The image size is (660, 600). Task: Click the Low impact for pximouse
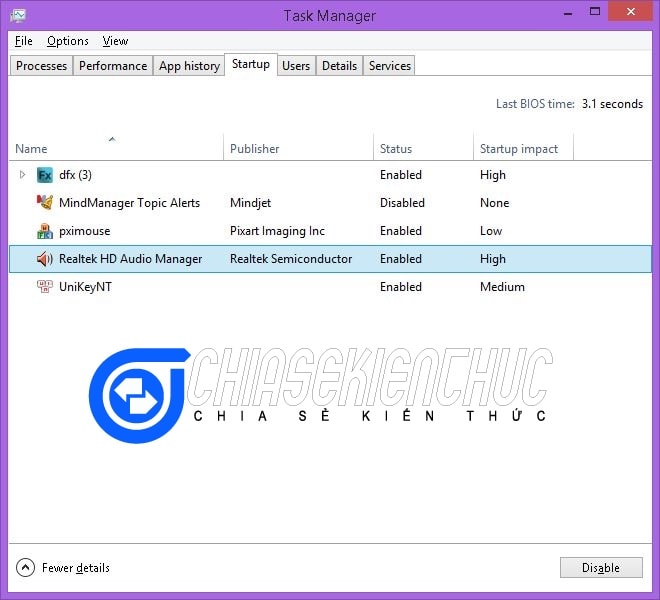click(x=491, y=231)
